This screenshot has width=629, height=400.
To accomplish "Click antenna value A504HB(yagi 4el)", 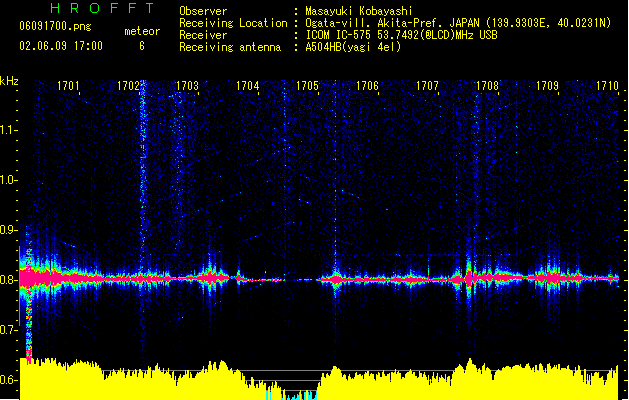I will coord(353,47).
